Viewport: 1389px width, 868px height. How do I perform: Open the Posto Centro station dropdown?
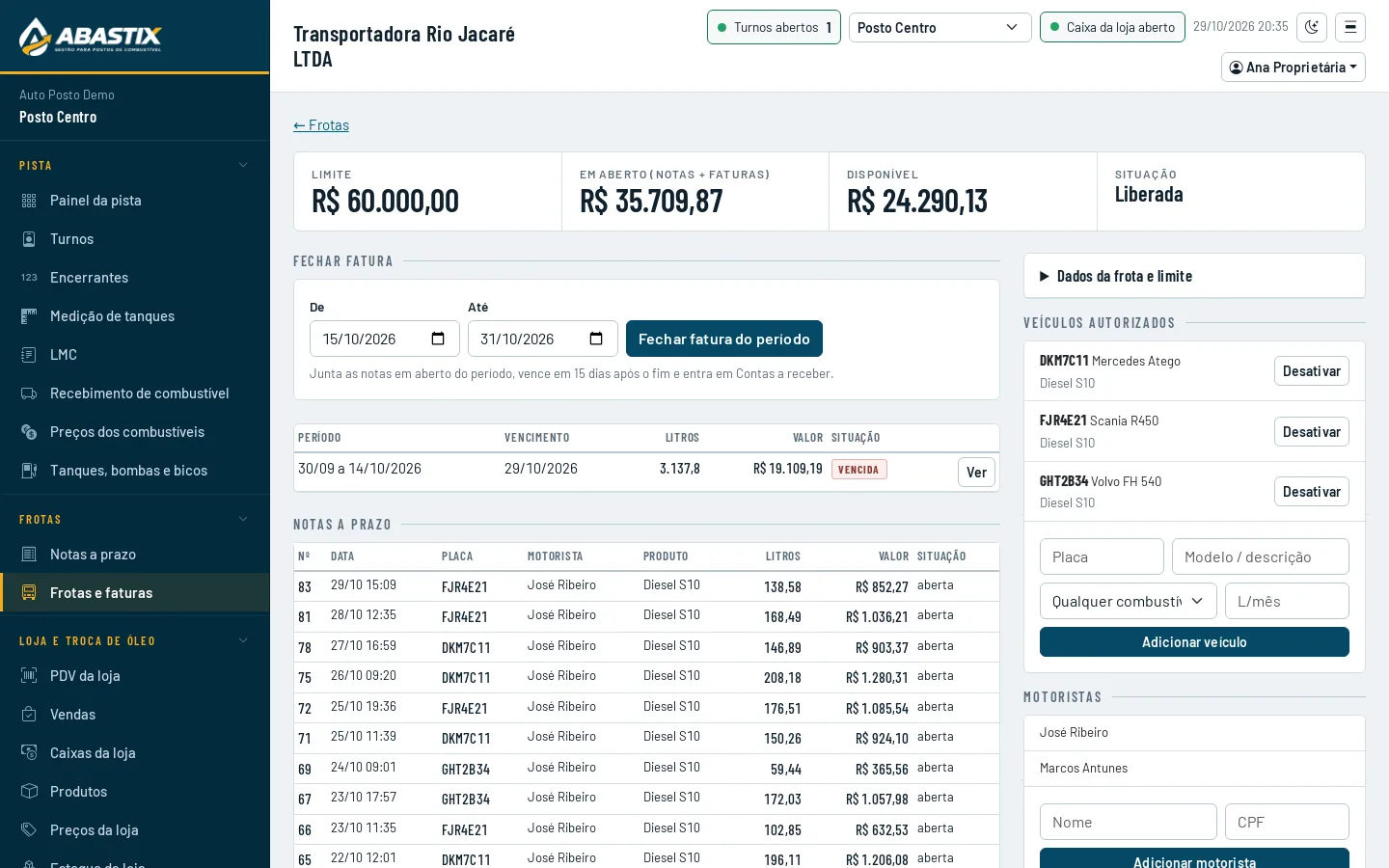940,27
